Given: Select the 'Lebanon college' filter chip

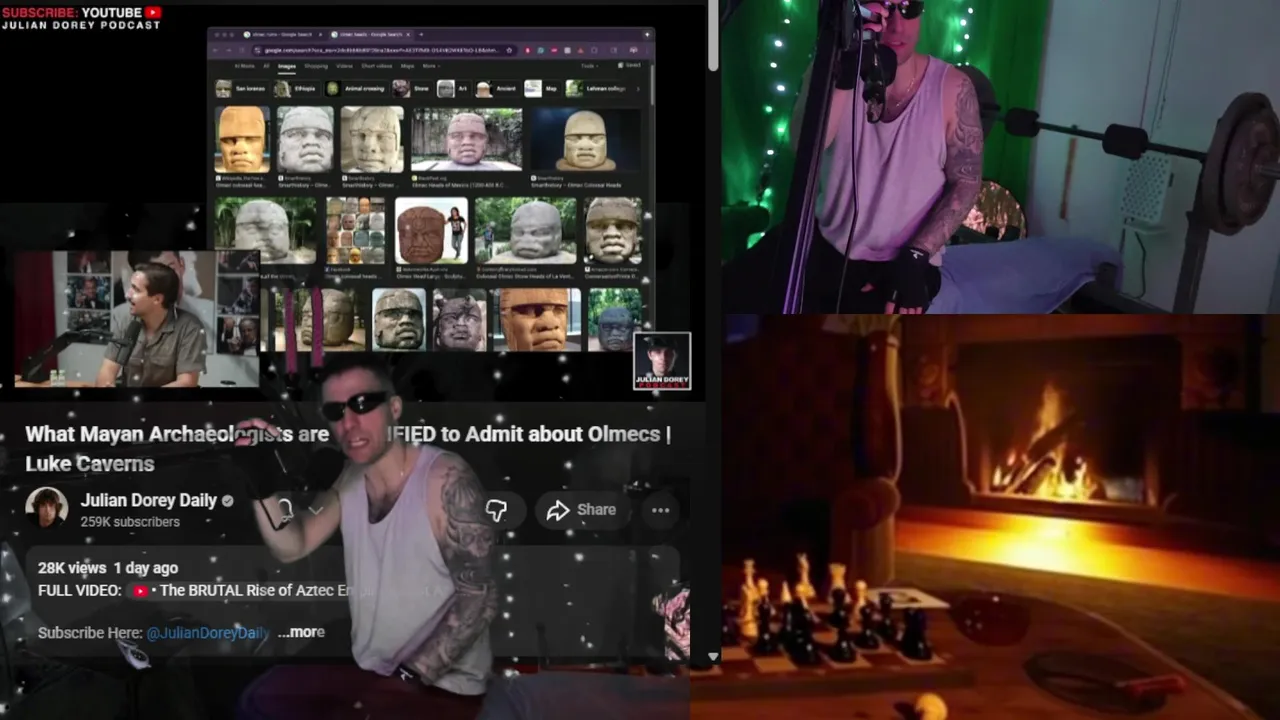Looking at the screenshot, I should click(x=596, y=89).
